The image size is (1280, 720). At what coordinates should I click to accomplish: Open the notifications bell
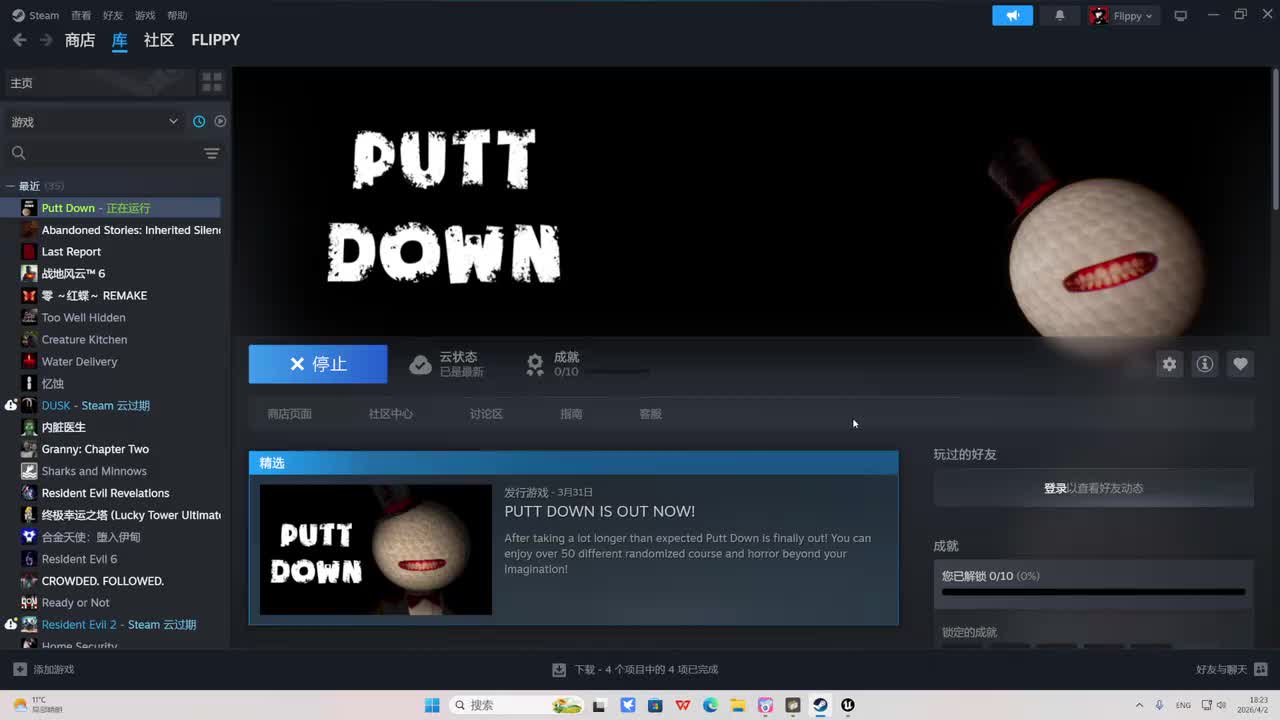pos(1060,15)
